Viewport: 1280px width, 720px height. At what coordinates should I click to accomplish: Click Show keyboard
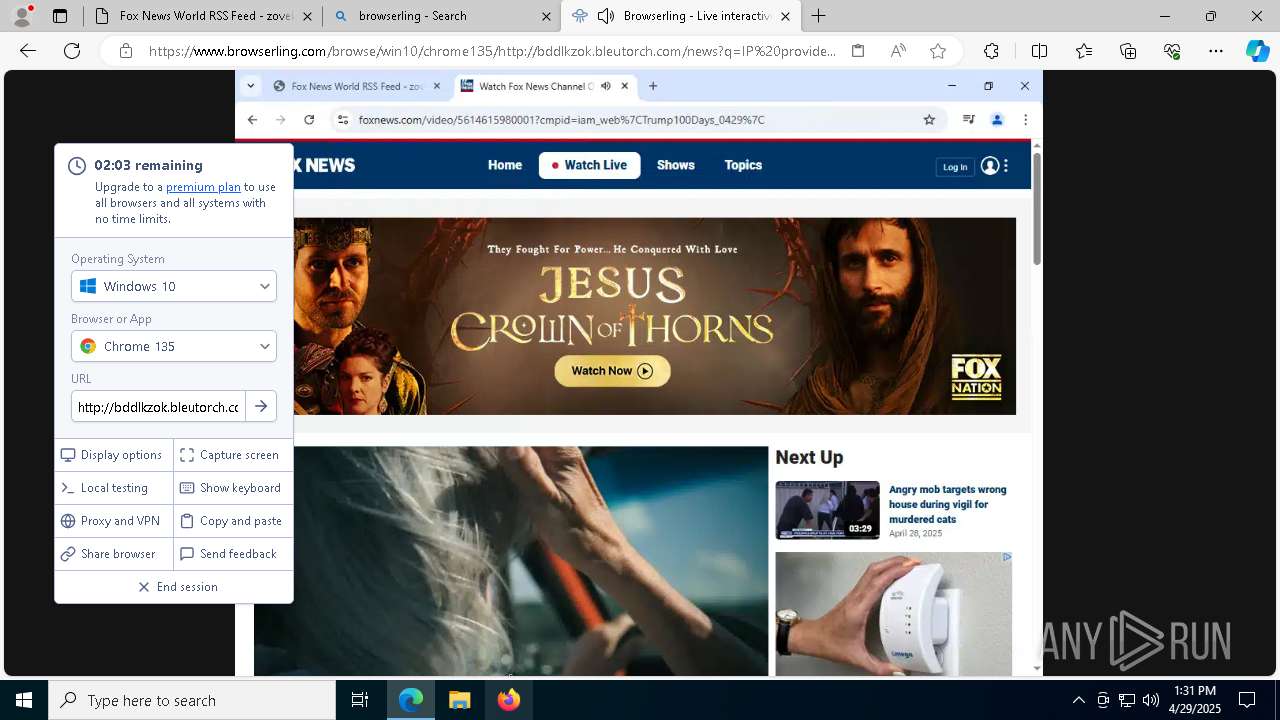pos(233,488)
